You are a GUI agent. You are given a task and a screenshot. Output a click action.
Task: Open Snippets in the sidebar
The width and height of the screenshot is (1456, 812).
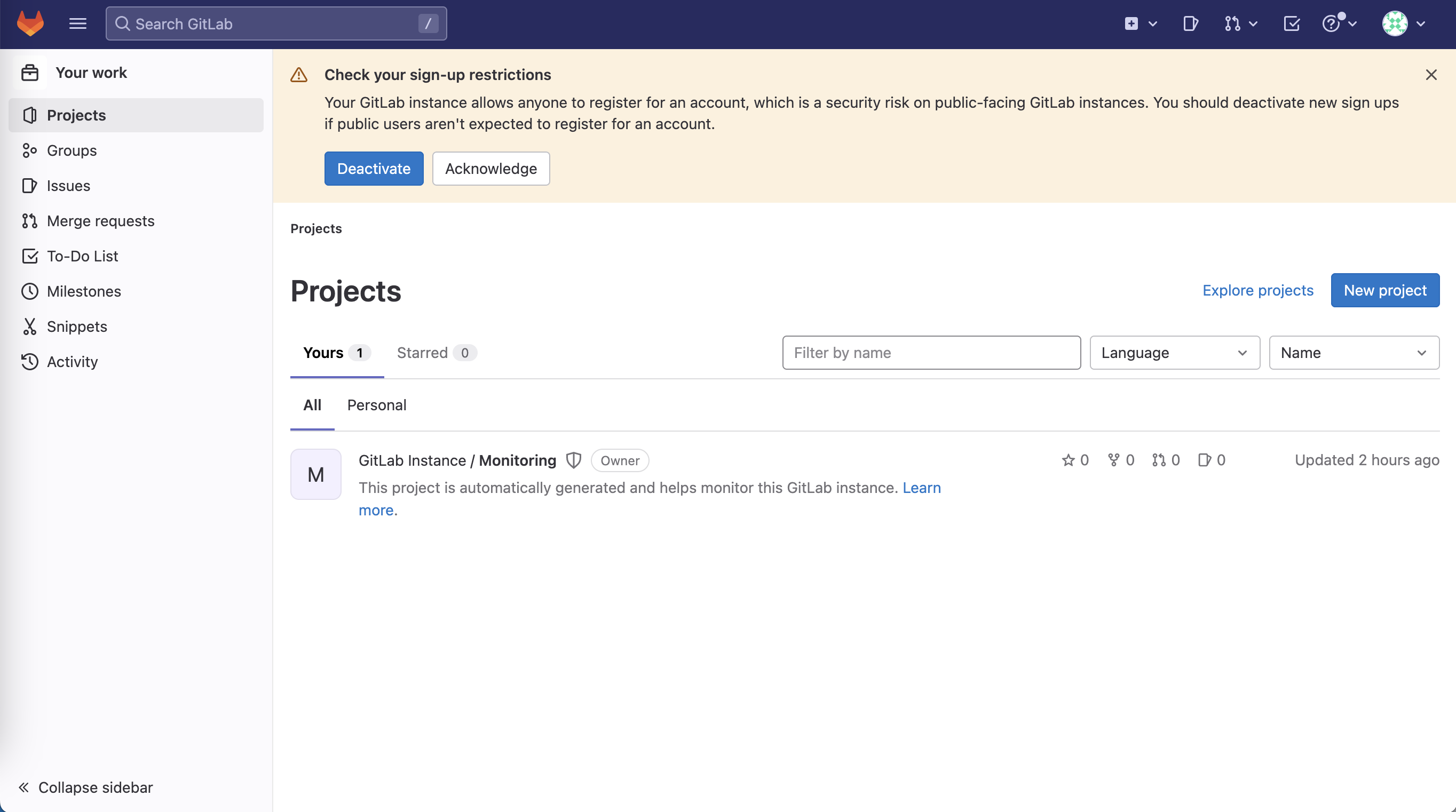[x=136, y=327]
